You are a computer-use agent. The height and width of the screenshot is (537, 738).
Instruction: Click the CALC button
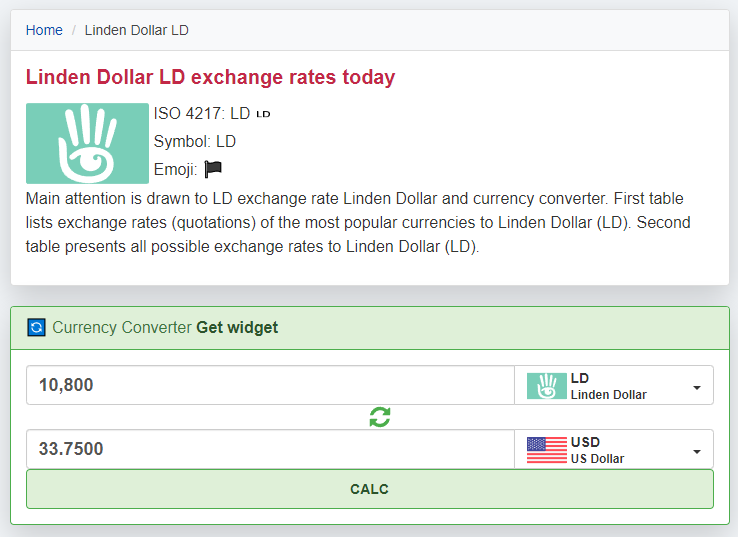click(369, 489)
